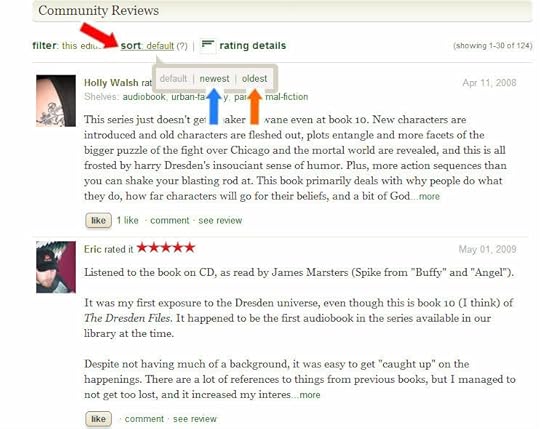Open the sort default dropdown link
Screen dimensions: 540x429
click(x=160, y=46)
